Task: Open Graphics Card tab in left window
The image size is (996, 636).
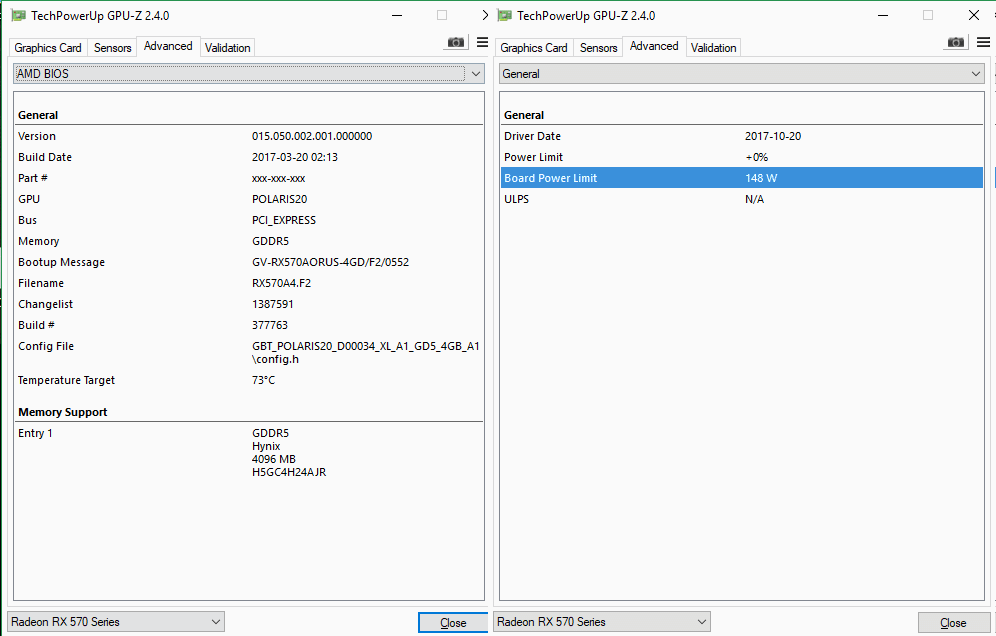Action: click(x=48, y=48)
